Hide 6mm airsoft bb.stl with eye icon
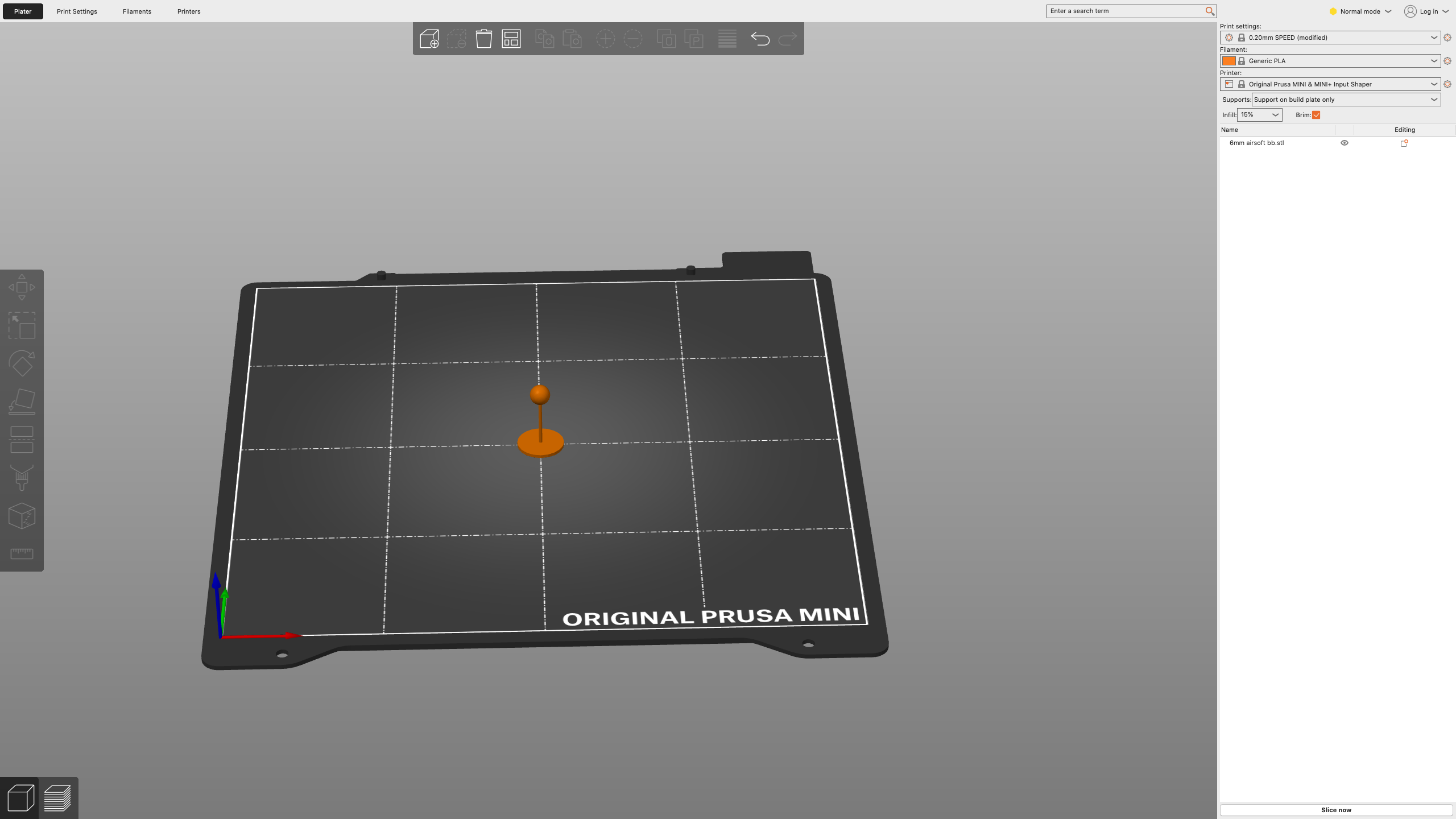Screen dimensions: 1456x819 (1345, 143)
